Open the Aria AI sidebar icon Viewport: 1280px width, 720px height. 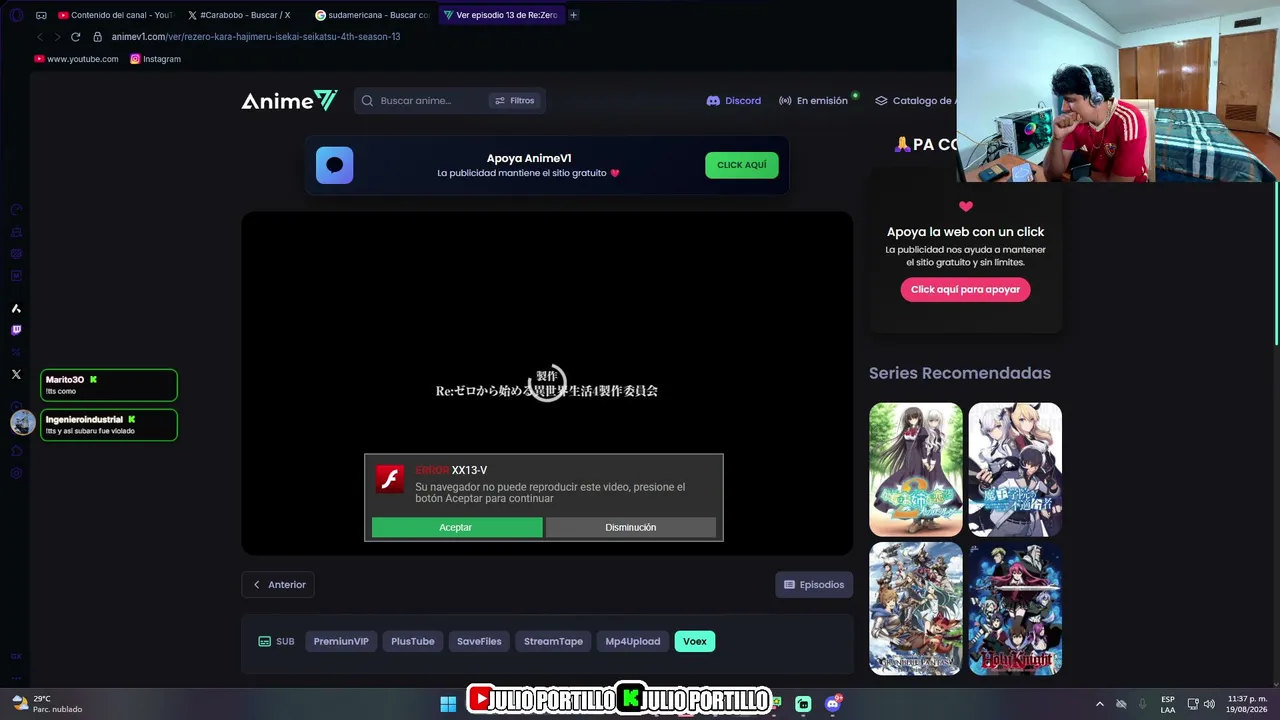tap(16, 308)
